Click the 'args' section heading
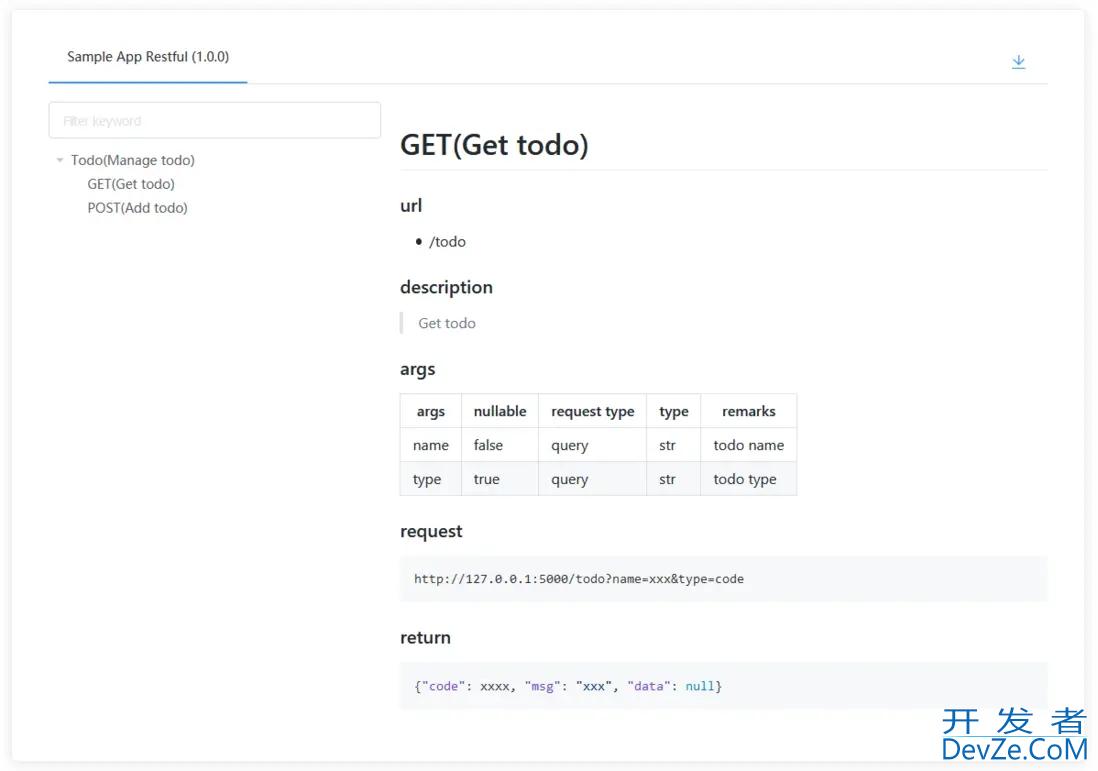The image size is (1098, 771). [x=417, y=369]
